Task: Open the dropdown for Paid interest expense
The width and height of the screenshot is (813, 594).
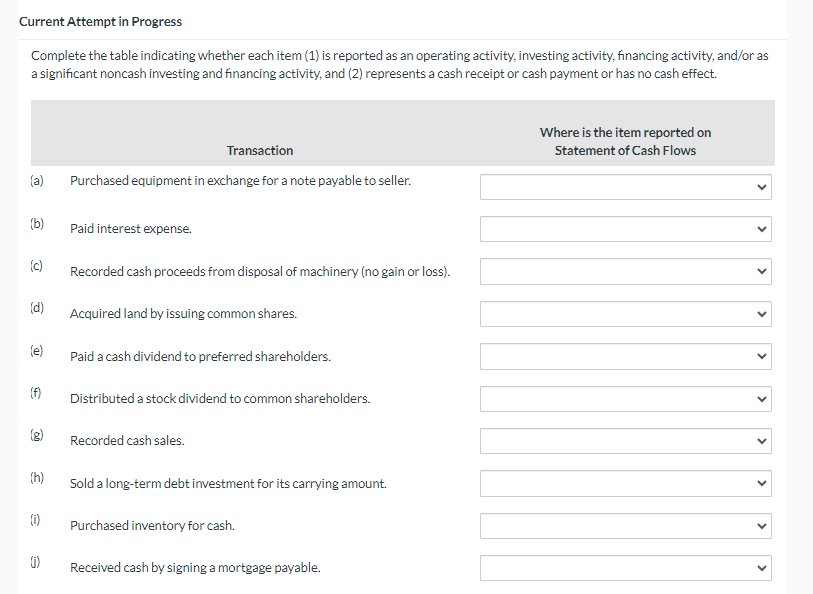Action: [x=625, y=229]
